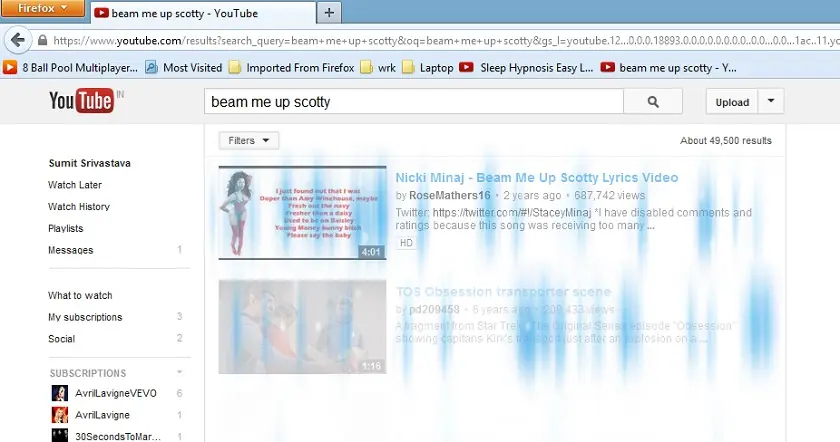The image size is (840, 442).
Task: Select What to watch in the sidebar
Action: (x=80, y=295)
